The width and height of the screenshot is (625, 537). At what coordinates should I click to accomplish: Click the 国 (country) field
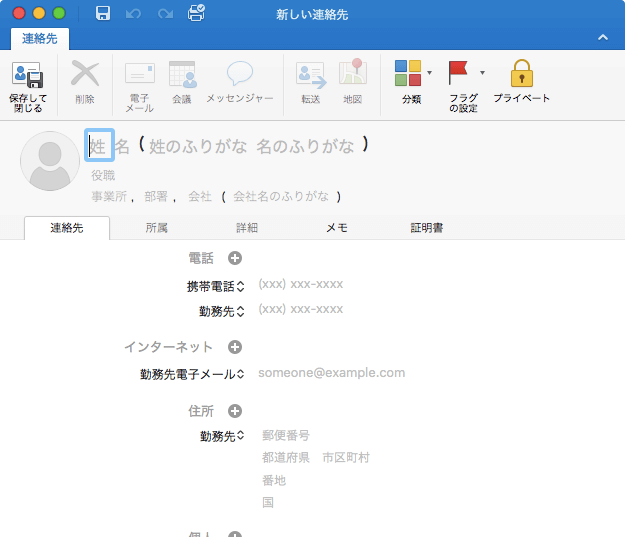click(x=268, y=502)
